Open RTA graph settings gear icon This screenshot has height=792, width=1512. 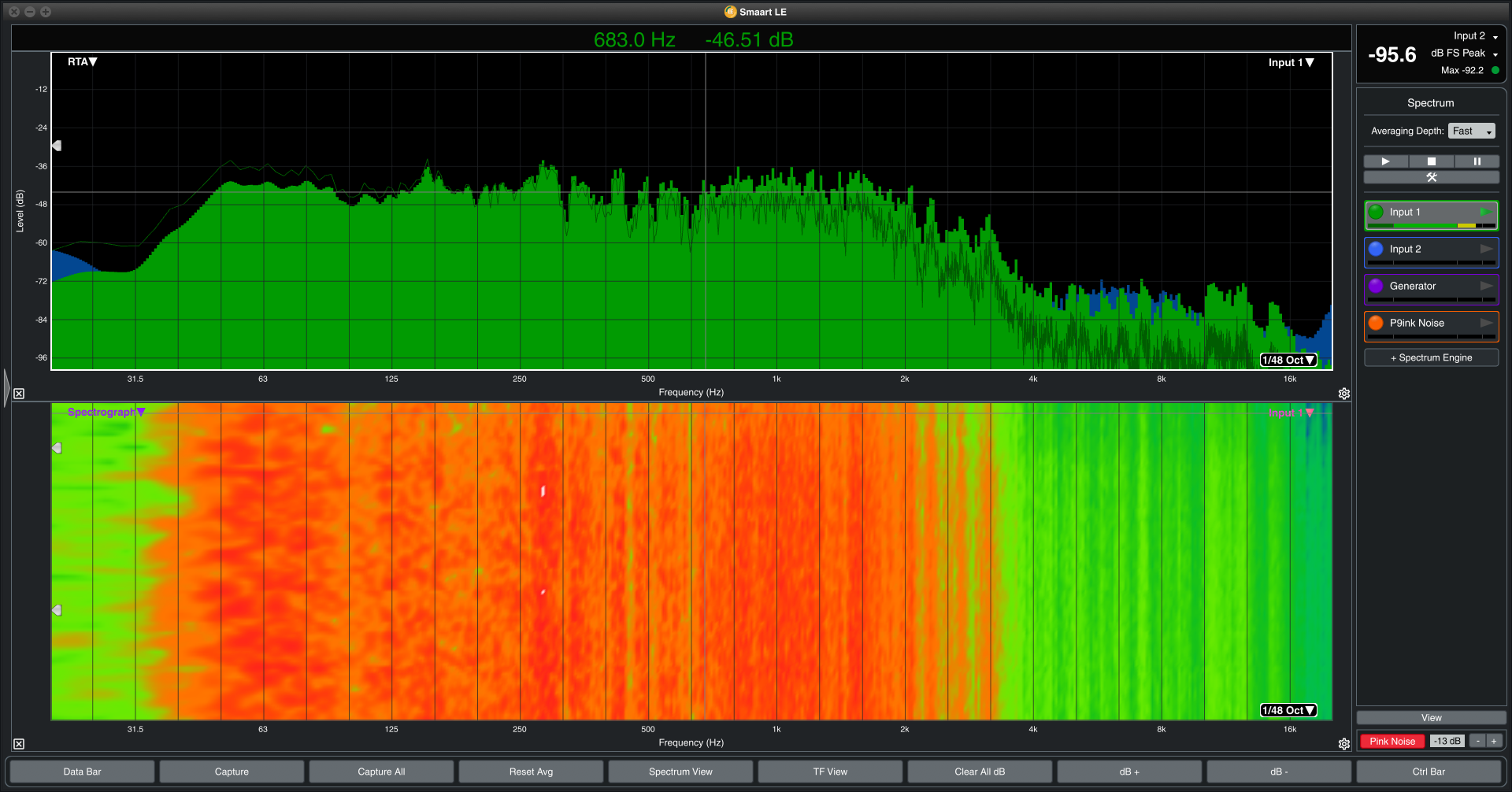[1344, 394]
